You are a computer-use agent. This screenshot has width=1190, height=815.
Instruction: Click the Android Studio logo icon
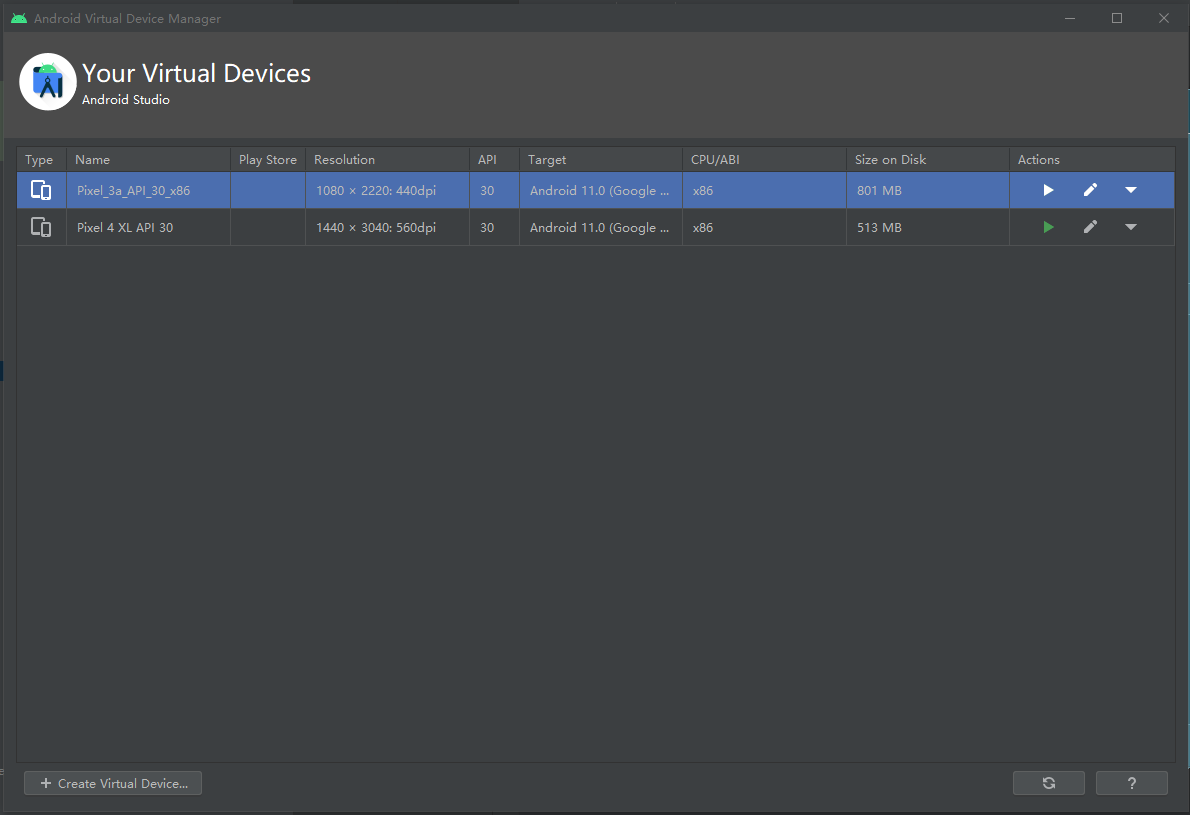click(47, 81)
